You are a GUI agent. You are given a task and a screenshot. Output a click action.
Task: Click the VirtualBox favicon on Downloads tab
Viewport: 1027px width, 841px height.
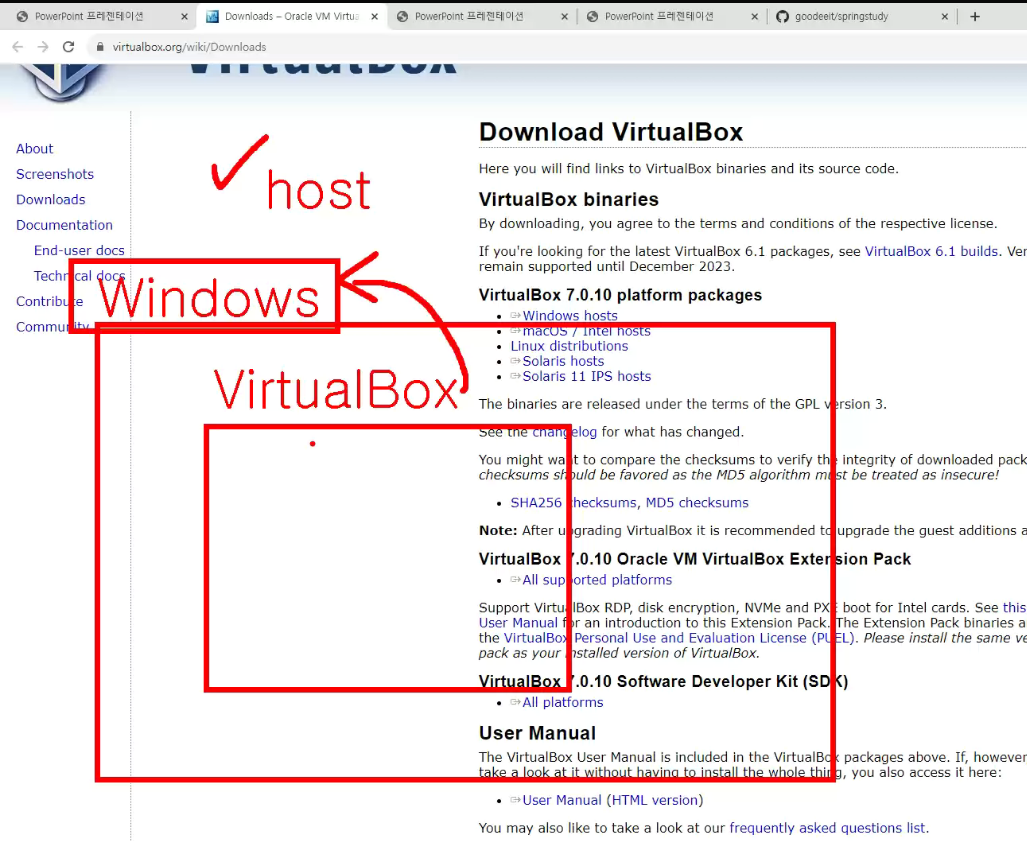pyautogui.click(x=212, y=16)
